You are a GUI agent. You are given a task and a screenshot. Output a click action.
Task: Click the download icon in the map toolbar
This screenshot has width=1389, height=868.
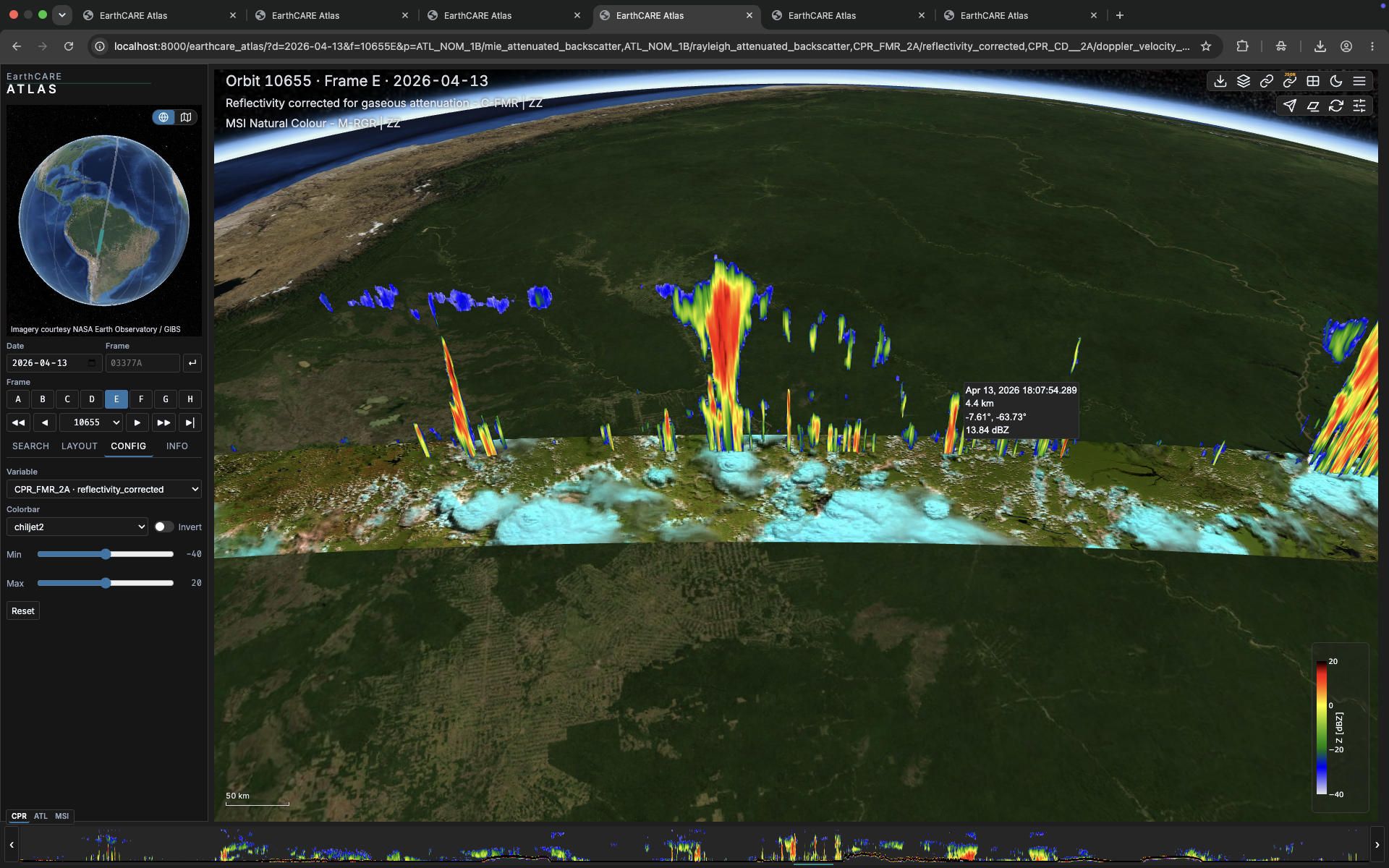click(x=1220, y=81)
